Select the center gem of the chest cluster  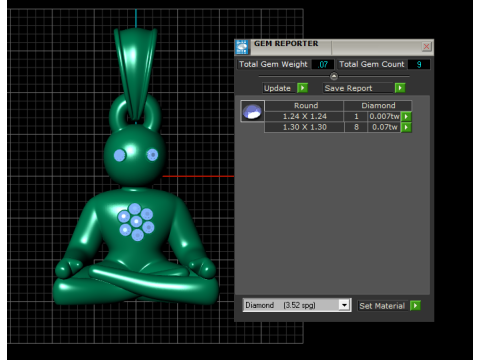(136, 221)
